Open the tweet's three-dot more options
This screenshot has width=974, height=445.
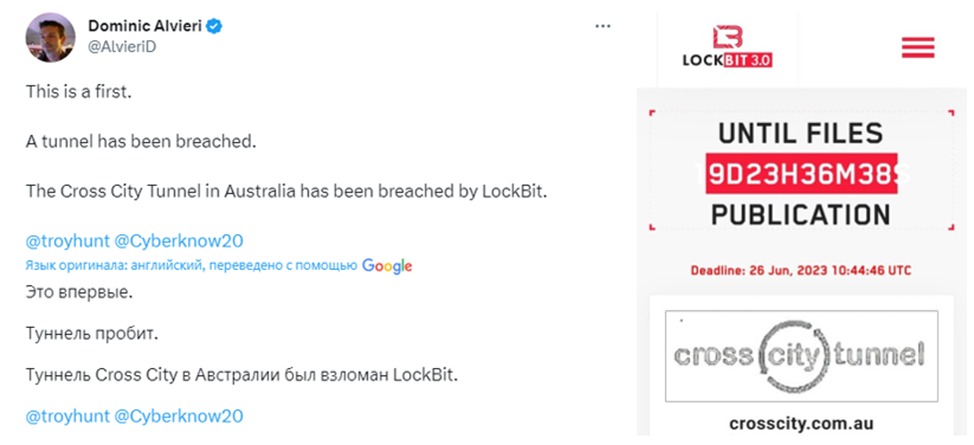[x=602, y=25]
